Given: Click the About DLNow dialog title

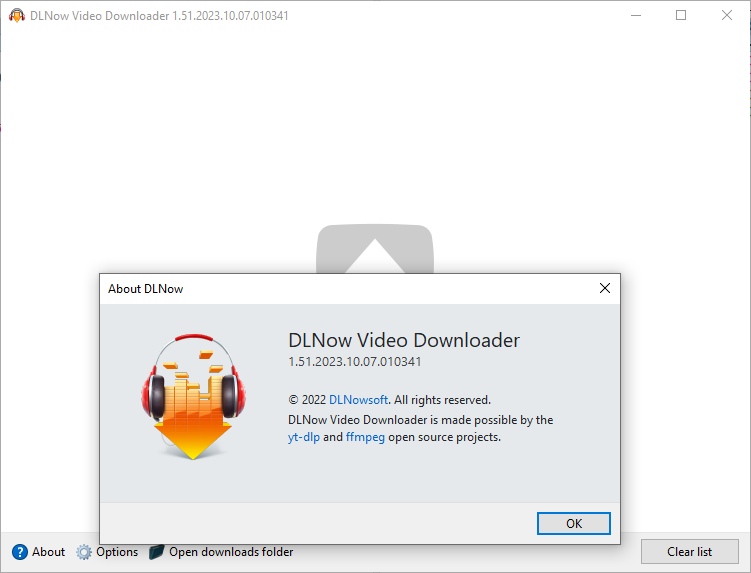Looking at the screenshot, I should (x=146, y=289).
